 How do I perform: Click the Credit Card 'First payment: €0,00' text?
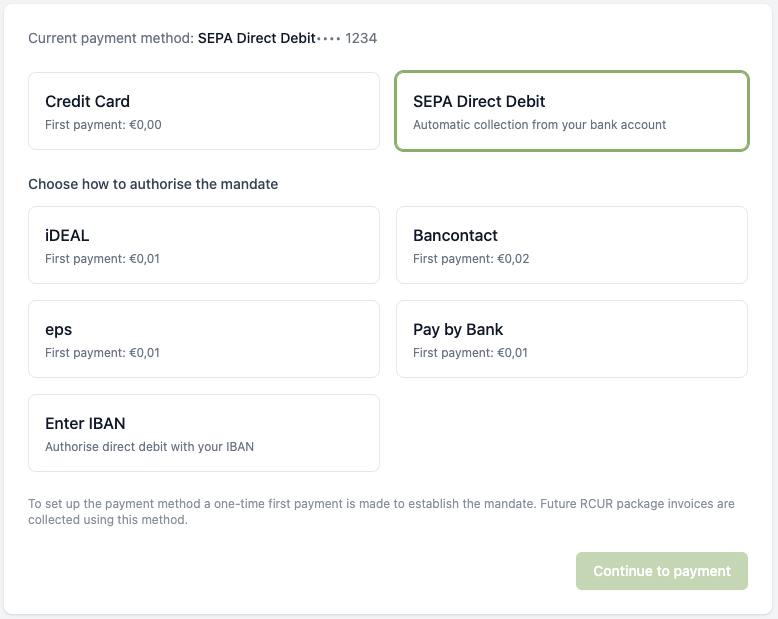coord(103,124)
